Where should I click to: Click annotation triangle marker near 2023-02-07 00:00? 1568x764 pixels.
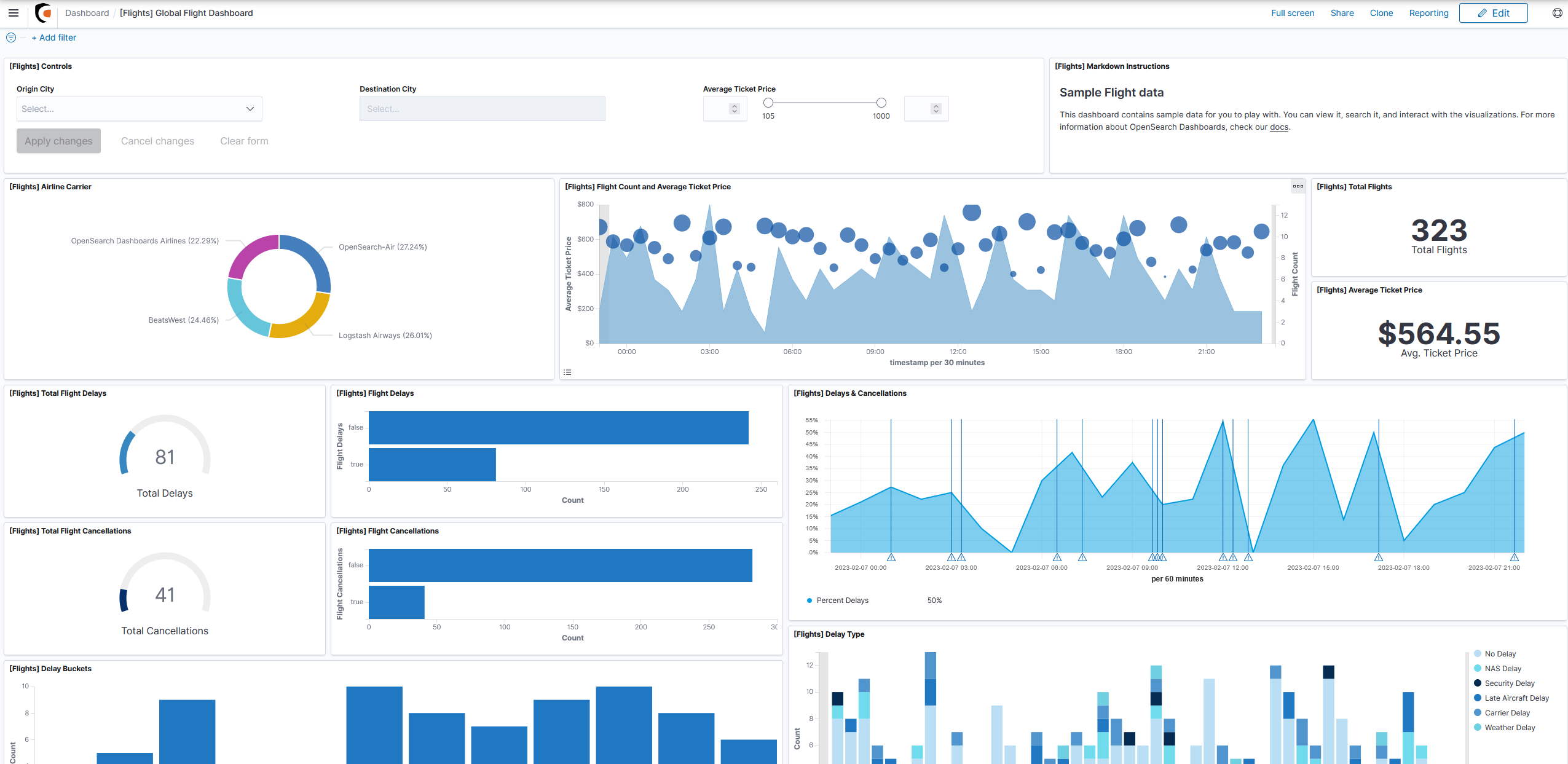point(891,557)
